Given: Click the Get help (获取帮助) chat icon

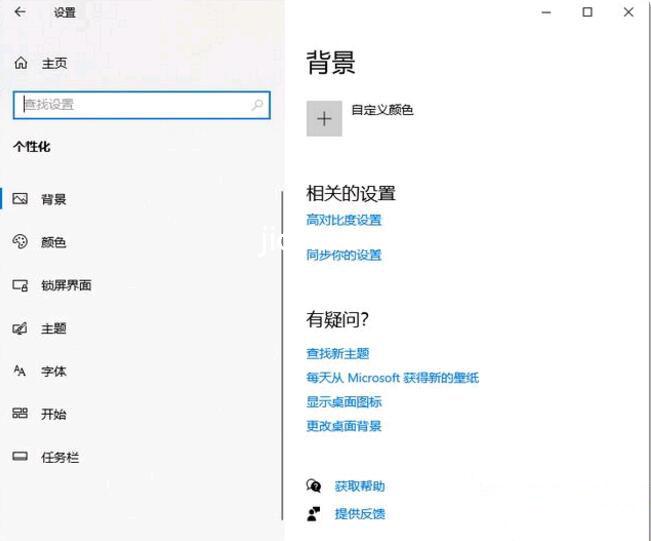Looking at the screenshot, I should pyautogui.click(x=314, y=486).
